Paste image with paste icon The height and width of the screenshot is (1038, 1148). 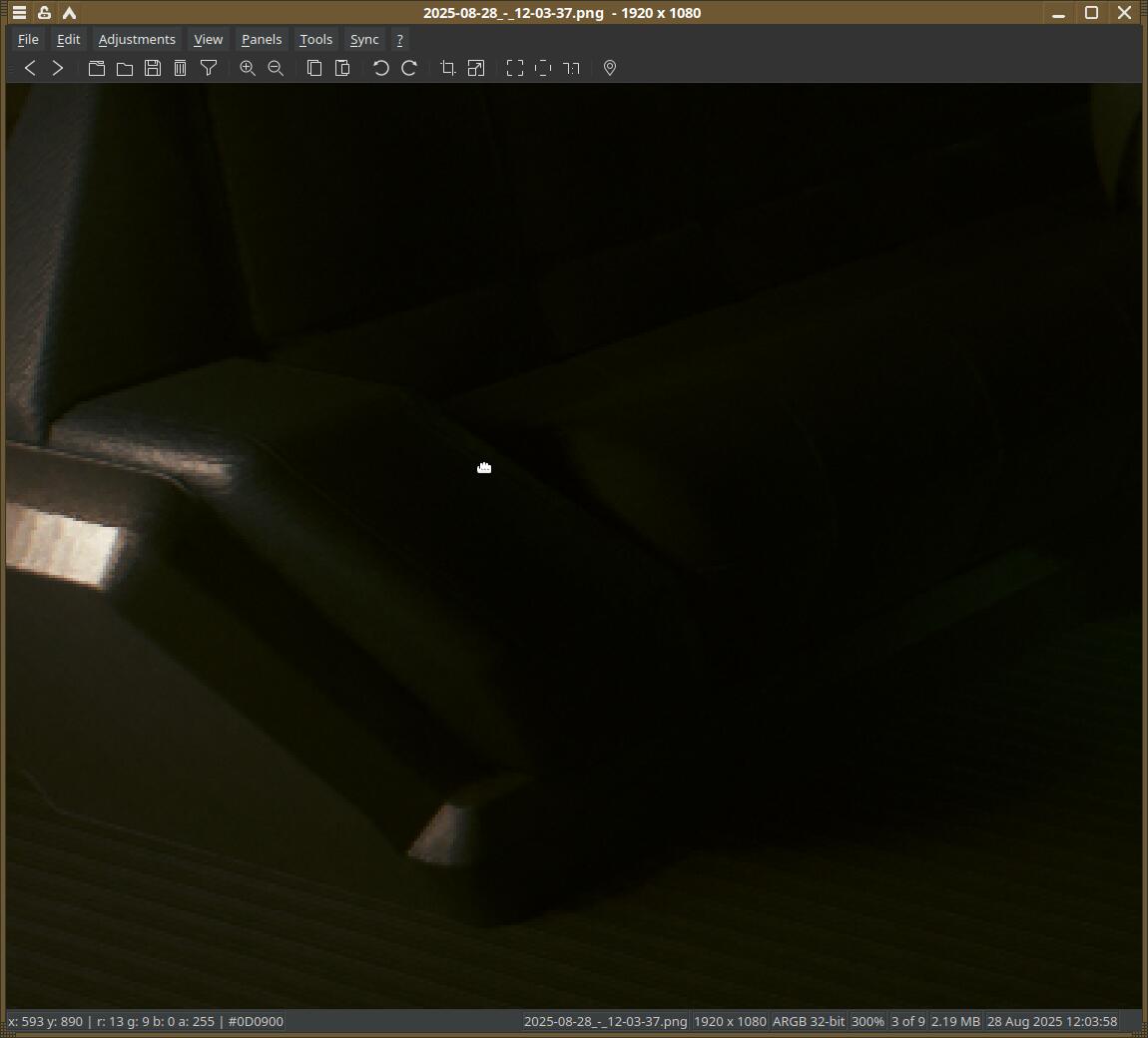point(342,68)
